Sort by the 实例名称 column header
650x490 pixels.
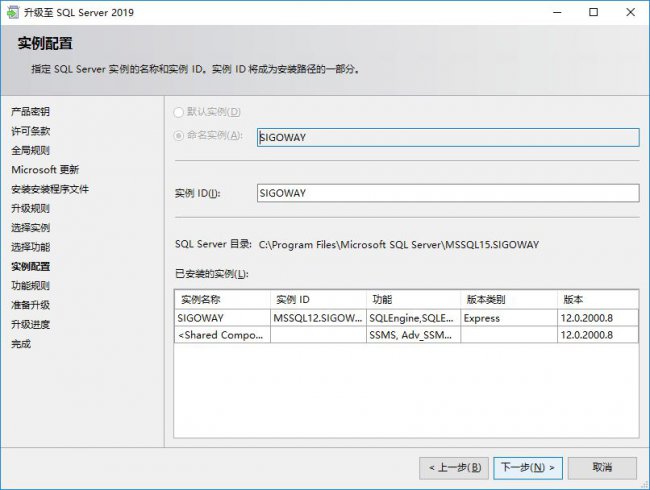point(222,299)
